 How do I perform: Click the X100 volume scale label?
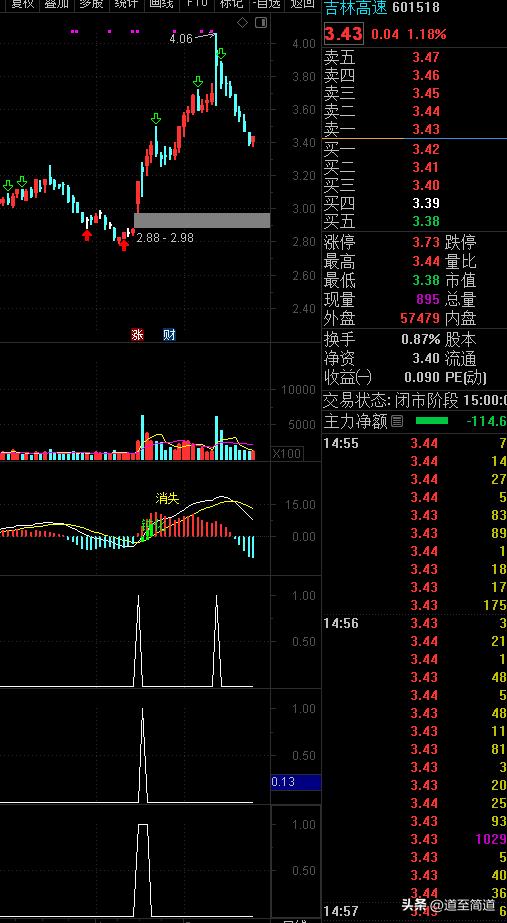tap(287, 453)
